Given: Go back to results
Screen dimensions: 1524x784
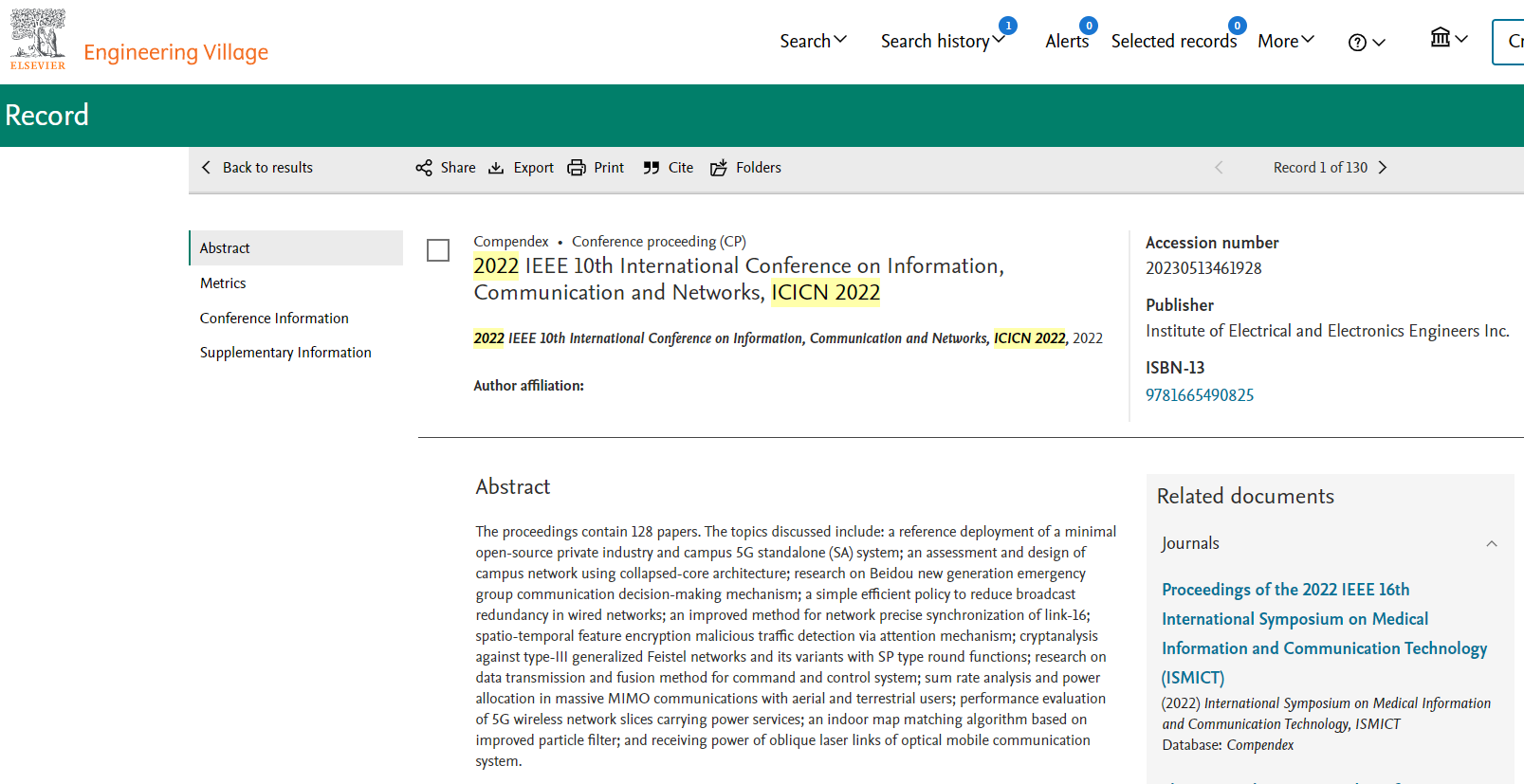Looking at the screenshot, I should [x=257, y=168].
